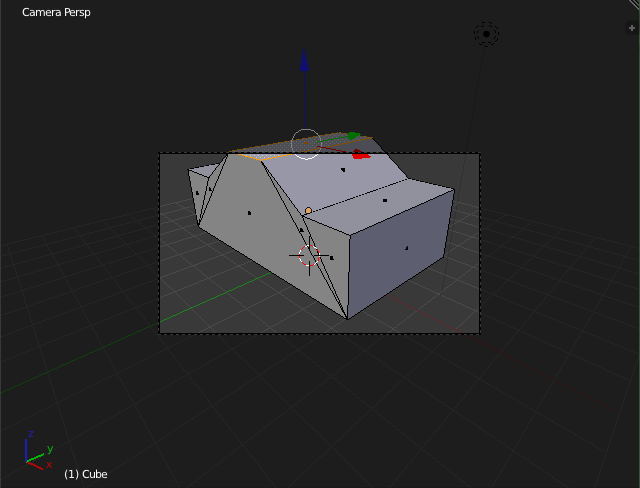Screen dimensions: 640x488
Task: Select the right front face center dot
Action: (x=406, y=248)
